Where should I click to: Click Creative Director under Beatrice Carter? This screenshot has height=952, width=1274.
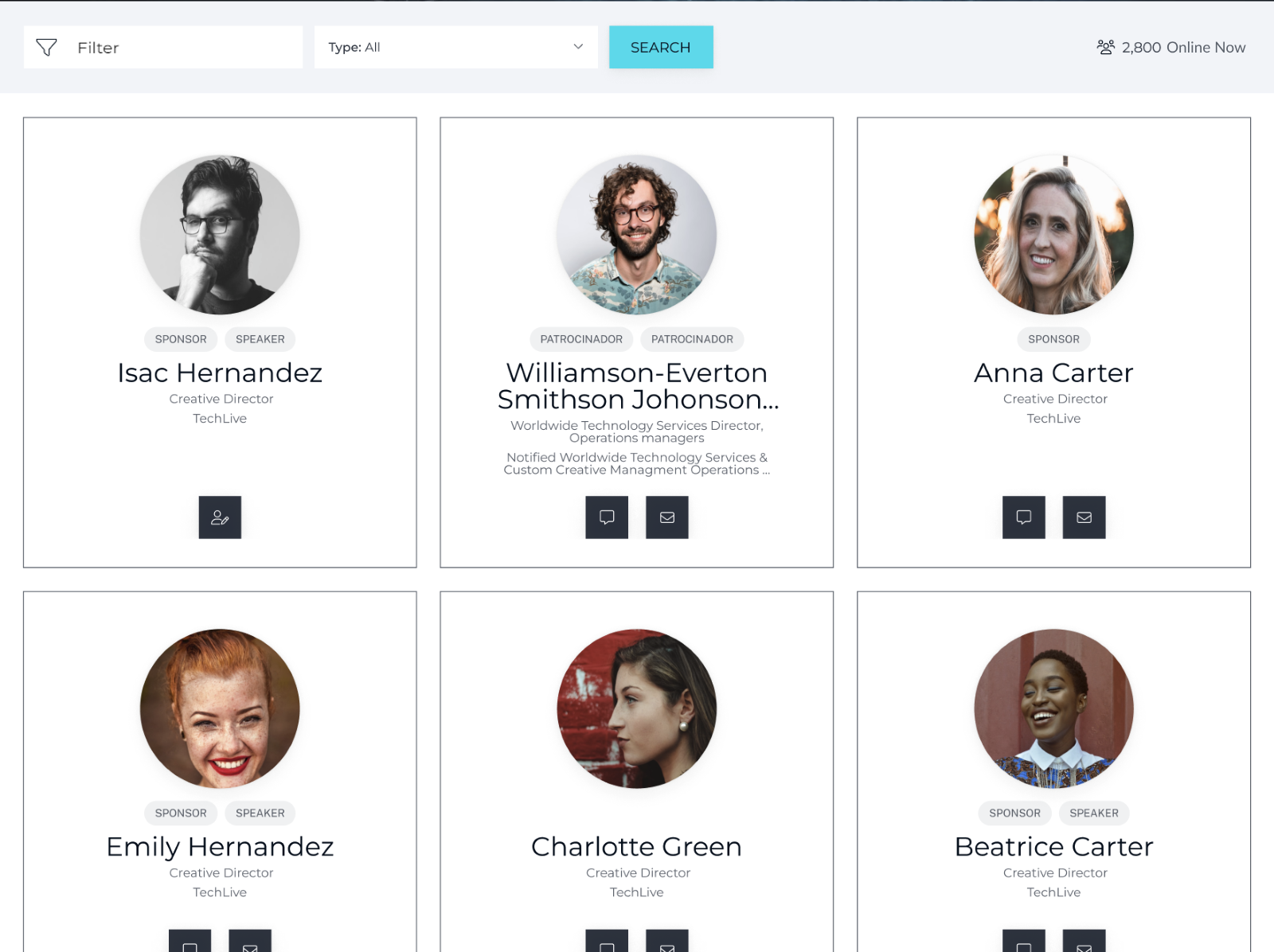tap(1055, 873)
